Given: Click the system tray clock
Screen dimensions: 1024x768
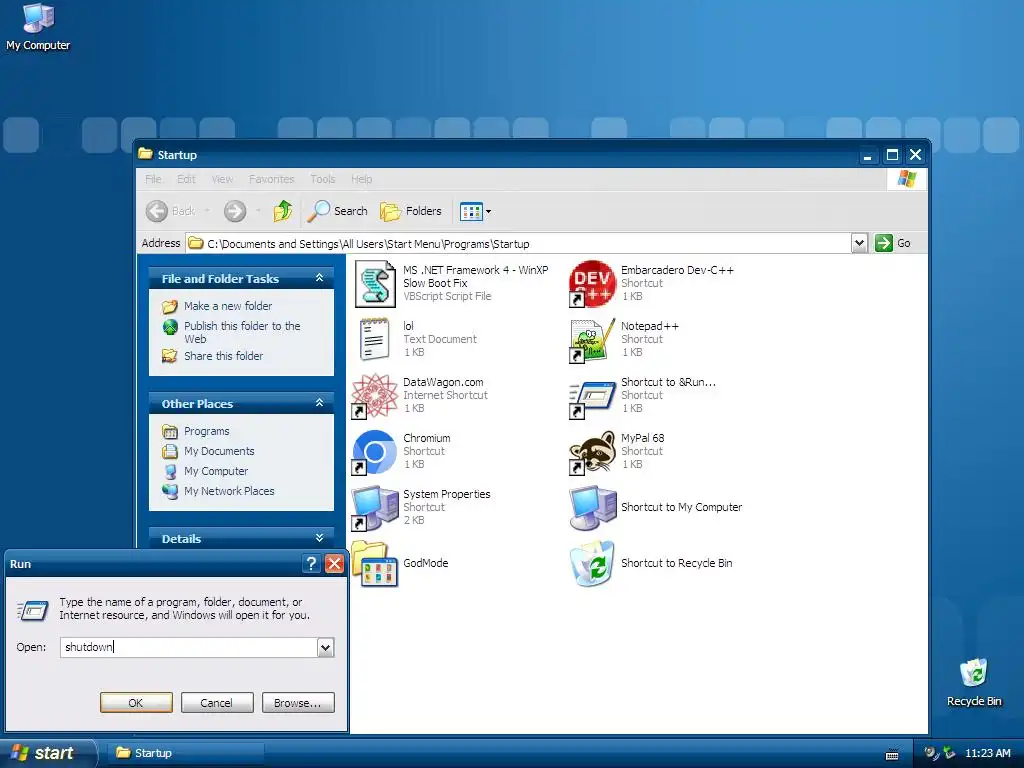Looking at the screenshot, I should coord(987,753).
